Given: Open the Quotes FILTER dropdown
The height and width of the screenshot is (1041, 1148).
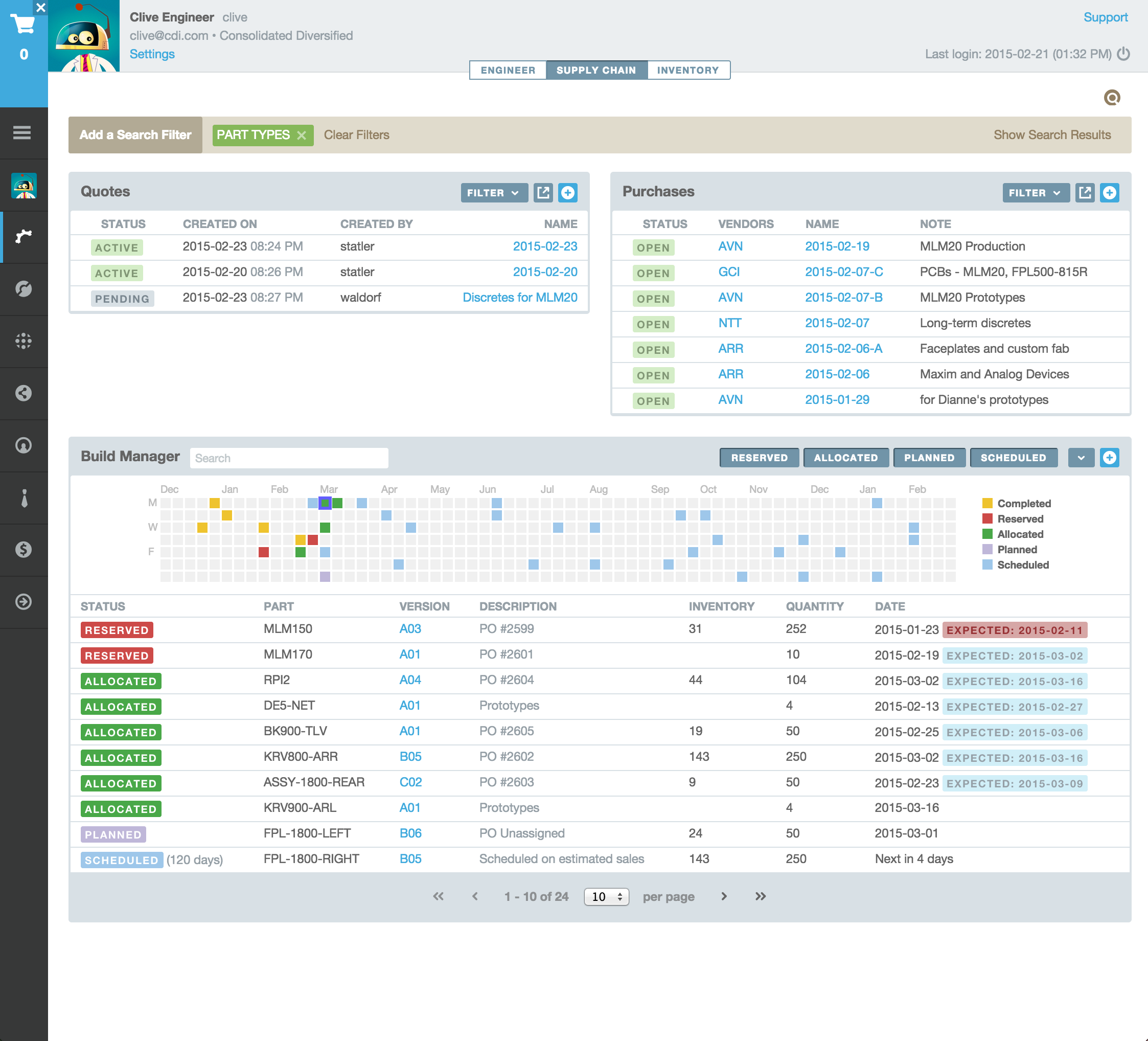Looking at the screenshot, I should (494, 192).
